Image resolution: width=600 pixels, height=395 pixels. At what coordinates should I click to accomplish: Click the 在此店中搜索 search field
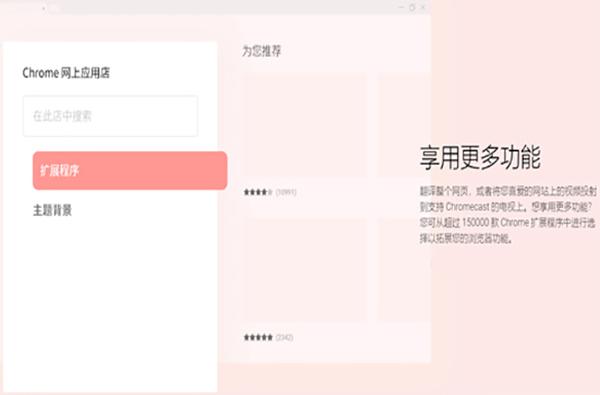110,116
